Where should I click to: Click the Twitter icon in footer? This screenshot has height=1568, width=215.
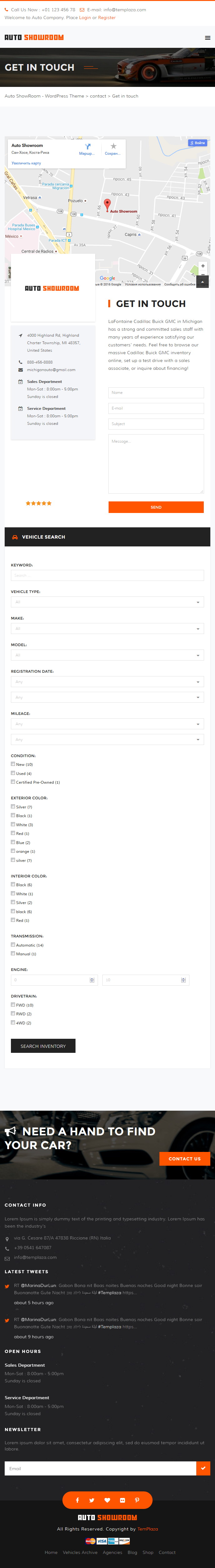(92, 1500)
